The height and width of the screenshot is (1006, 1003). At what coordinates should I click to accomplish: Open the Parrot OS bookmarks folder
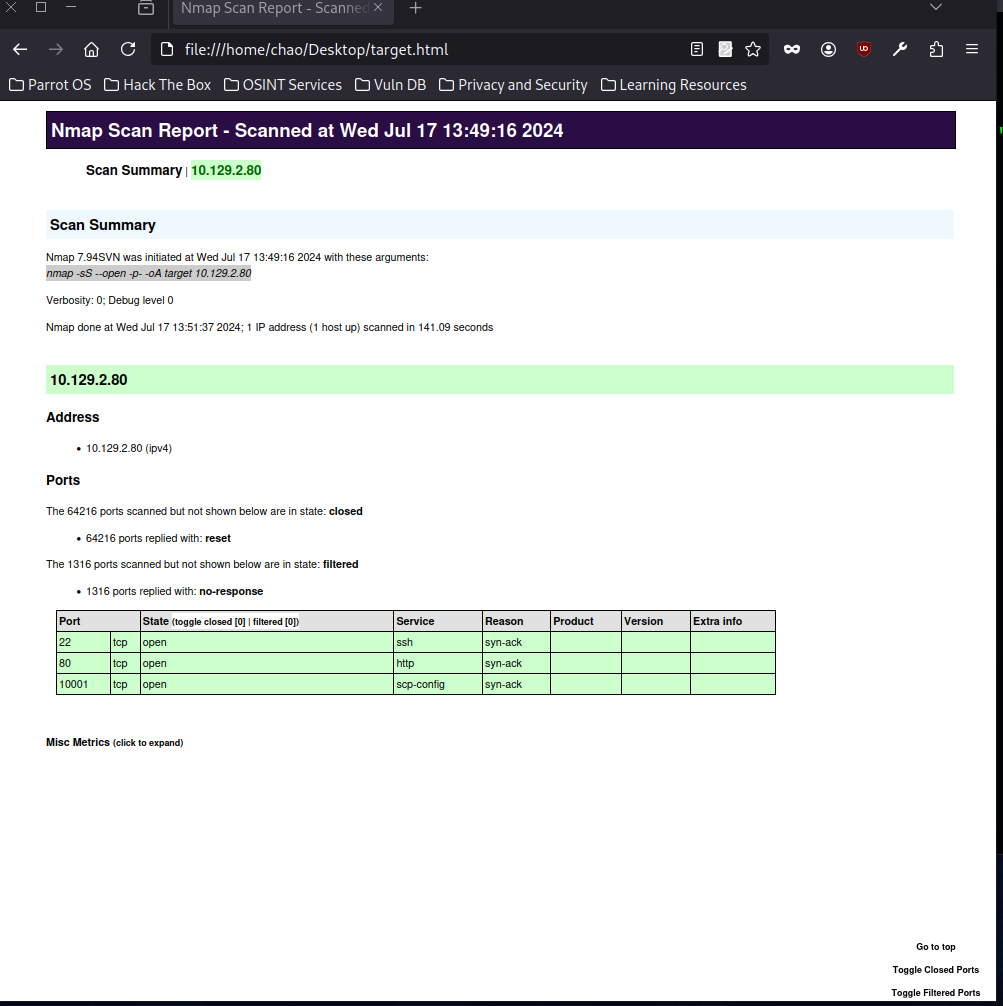point(50,85)
